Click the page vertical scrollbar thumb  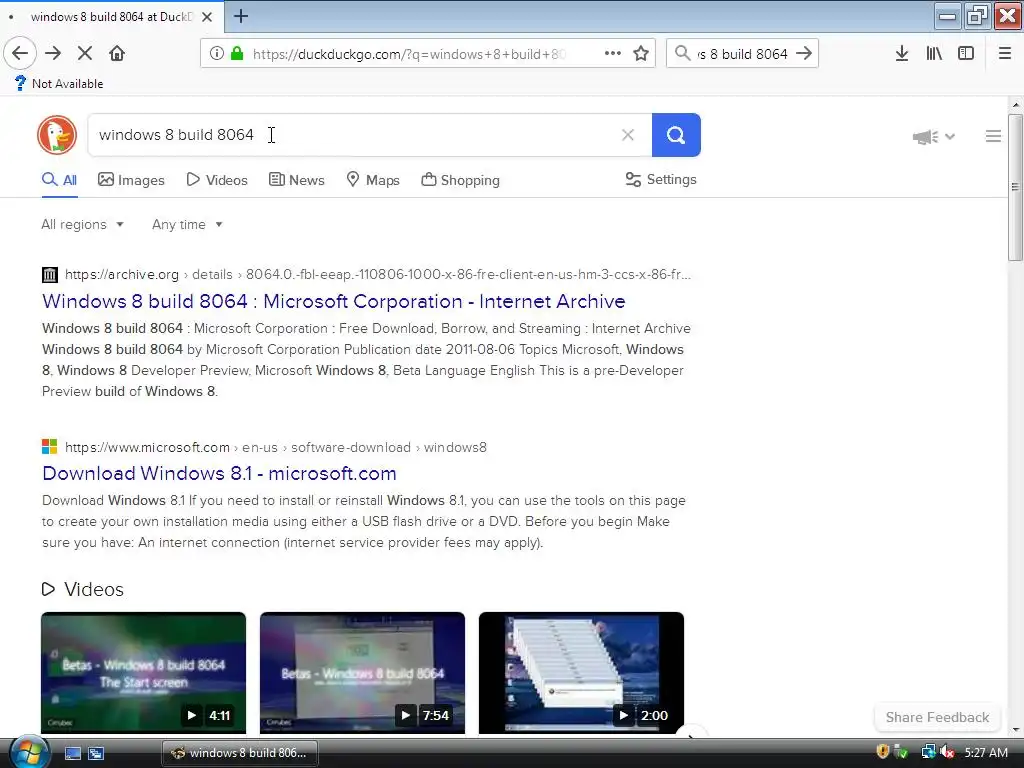pos(1016,188)
